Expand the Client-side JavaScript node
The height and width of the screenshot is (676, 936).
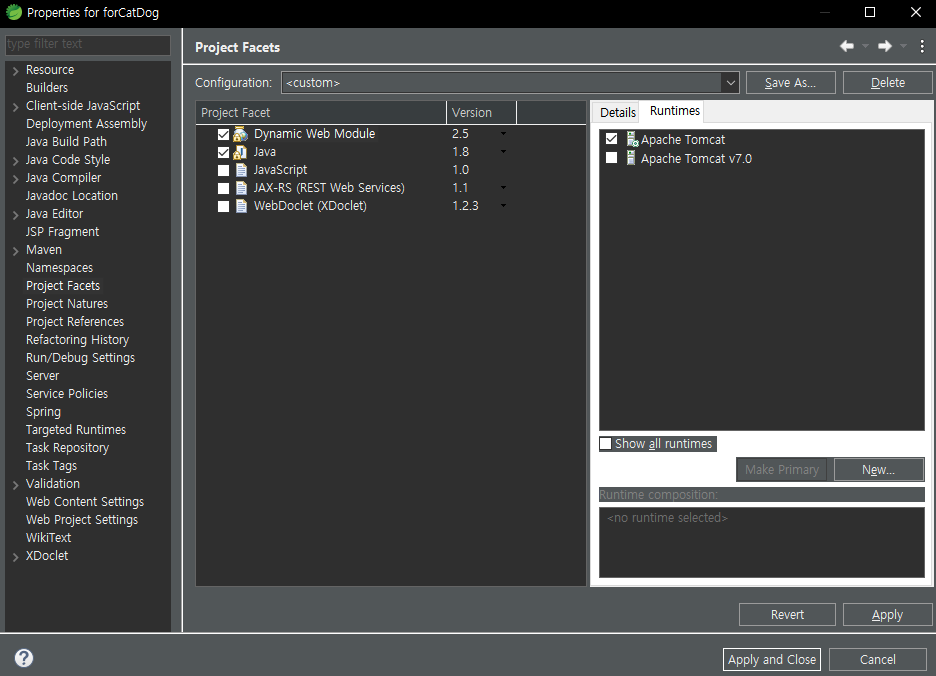(16, 107)
